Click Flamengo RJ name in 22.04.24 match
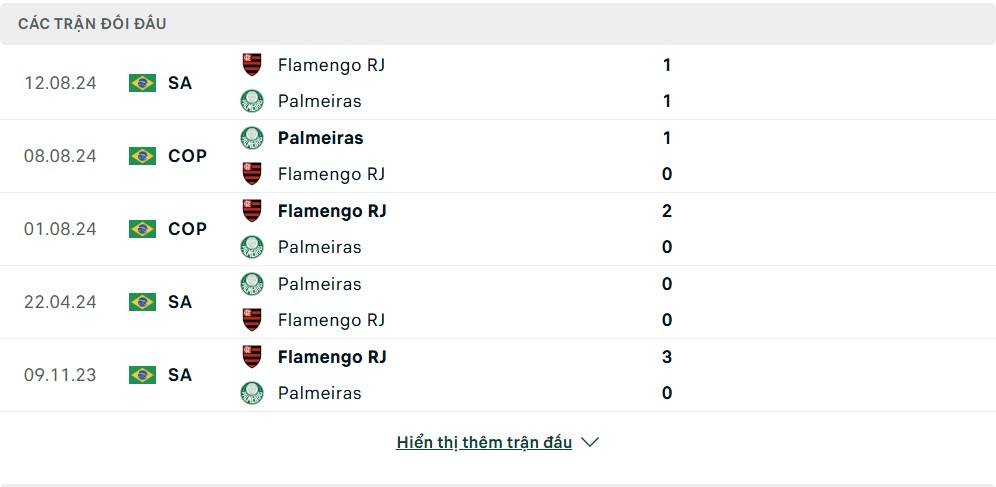 click(331, 320)
